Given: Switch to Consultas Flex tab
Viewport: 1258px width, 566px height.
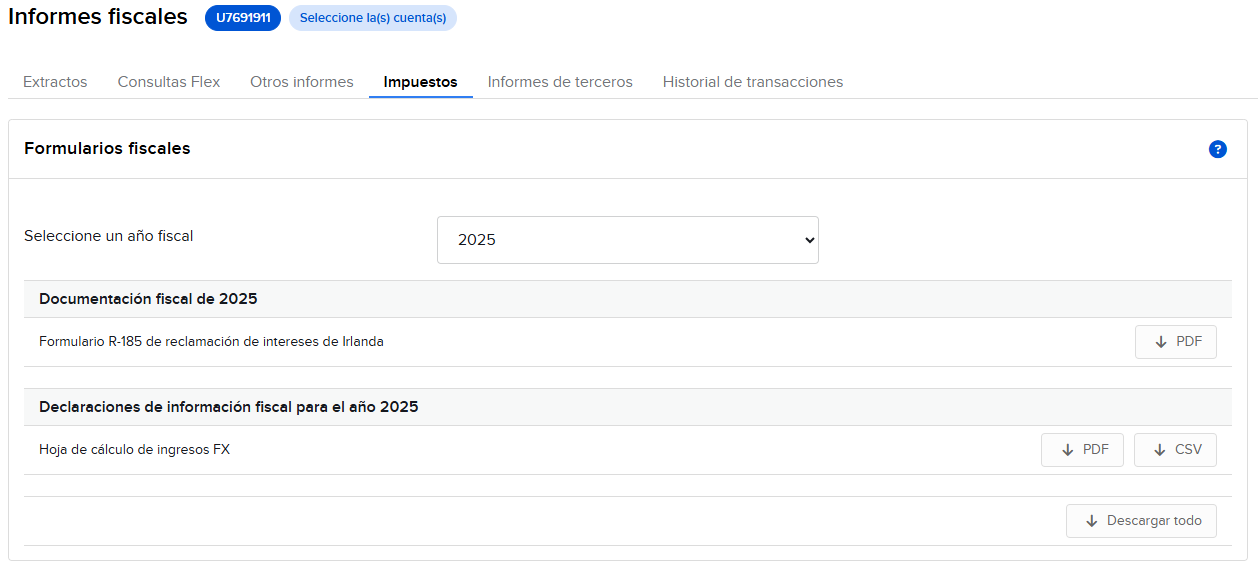Looking at the screenshot, I should (x=169, y=82).
